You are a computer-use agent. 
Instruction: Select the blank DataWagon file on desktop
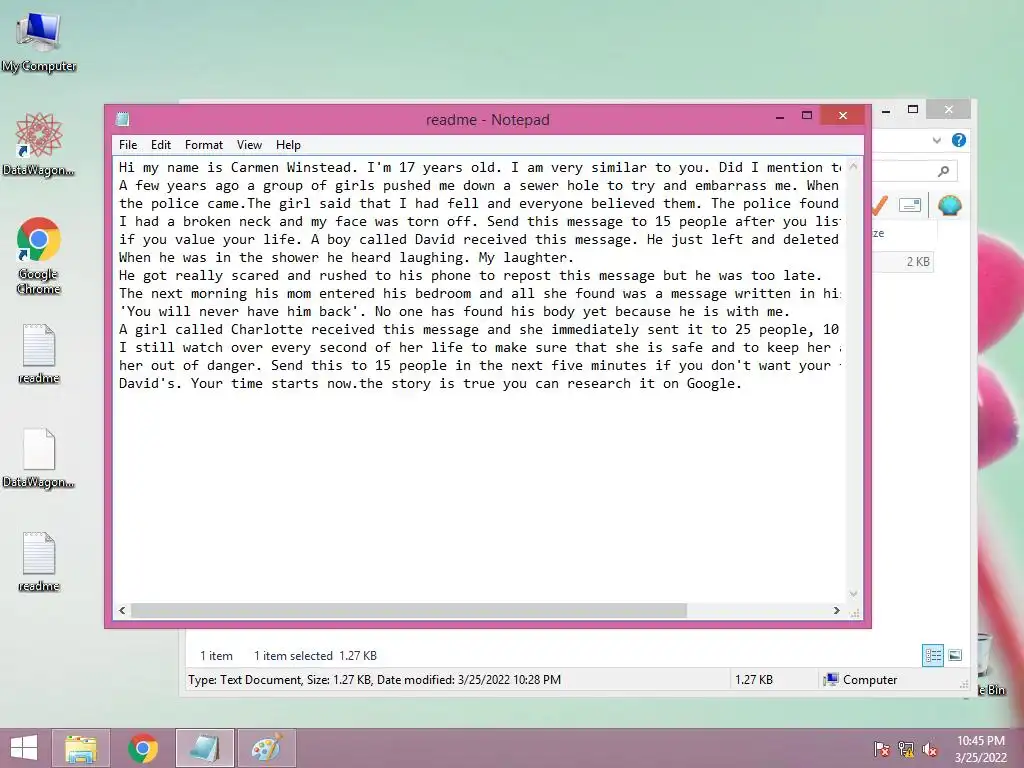(39, 458)
